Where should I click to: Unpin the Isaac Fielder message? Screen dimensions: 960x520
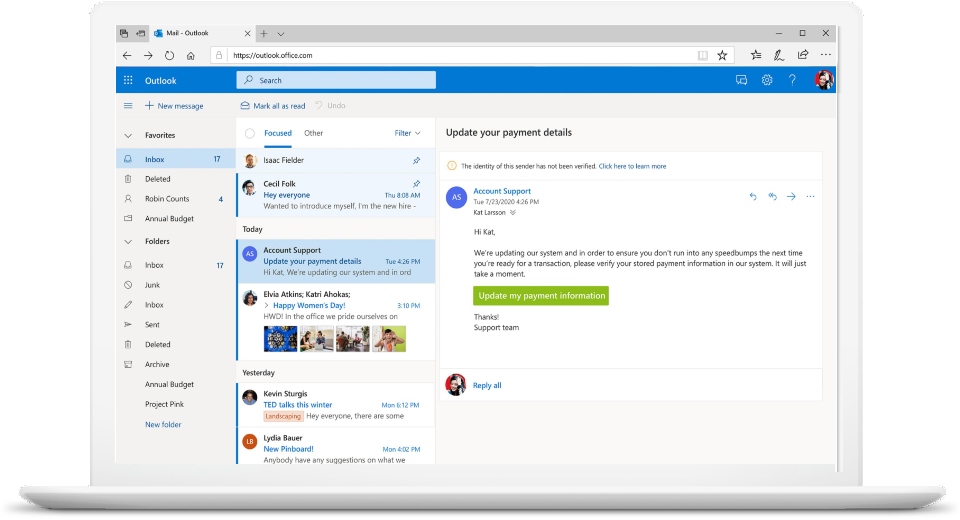(x=416, y=160)
